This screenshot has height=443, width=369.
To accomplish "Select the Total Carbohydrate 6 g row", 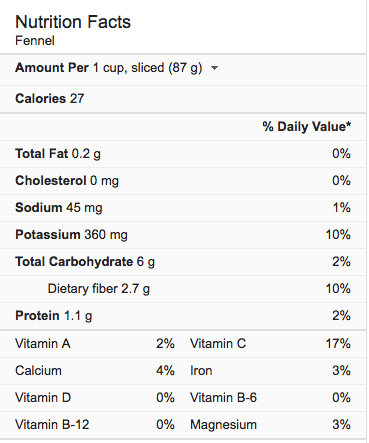I will pos(183,262).
